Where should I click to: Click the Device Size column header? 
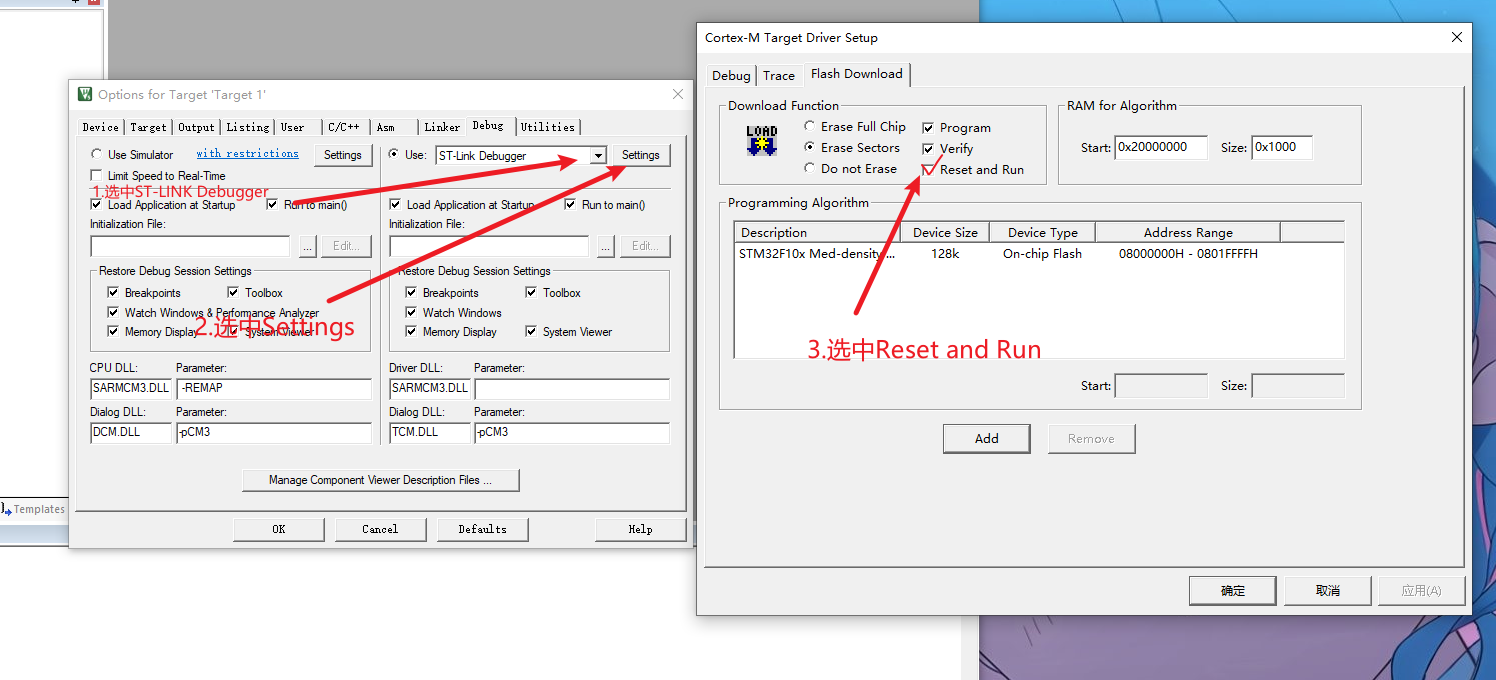click(x=945, y=232)
